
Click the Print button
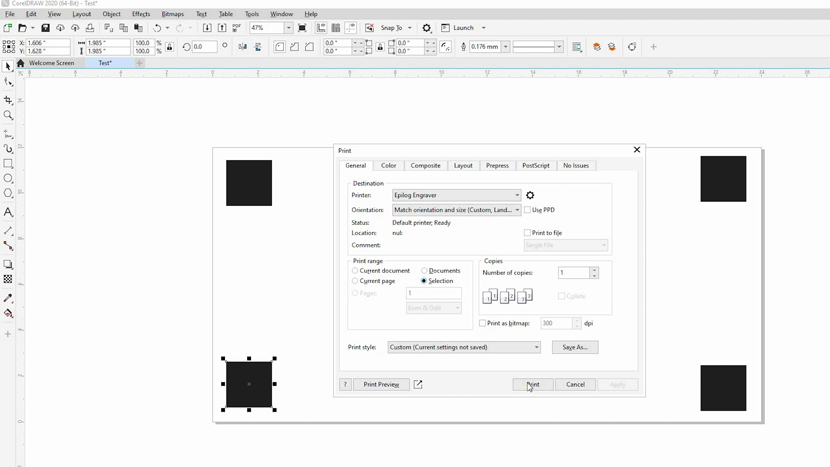(x=532, y=384)
